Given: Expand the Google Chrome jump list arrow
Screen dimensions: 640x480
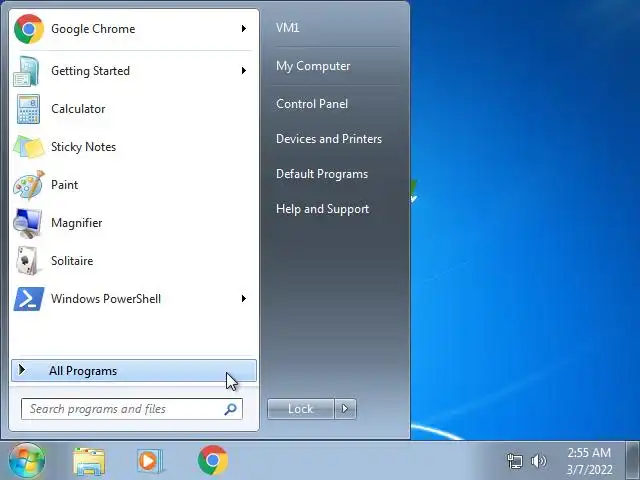Looking at the screenshot, I should pyautogui.click(x=244, y=29).
